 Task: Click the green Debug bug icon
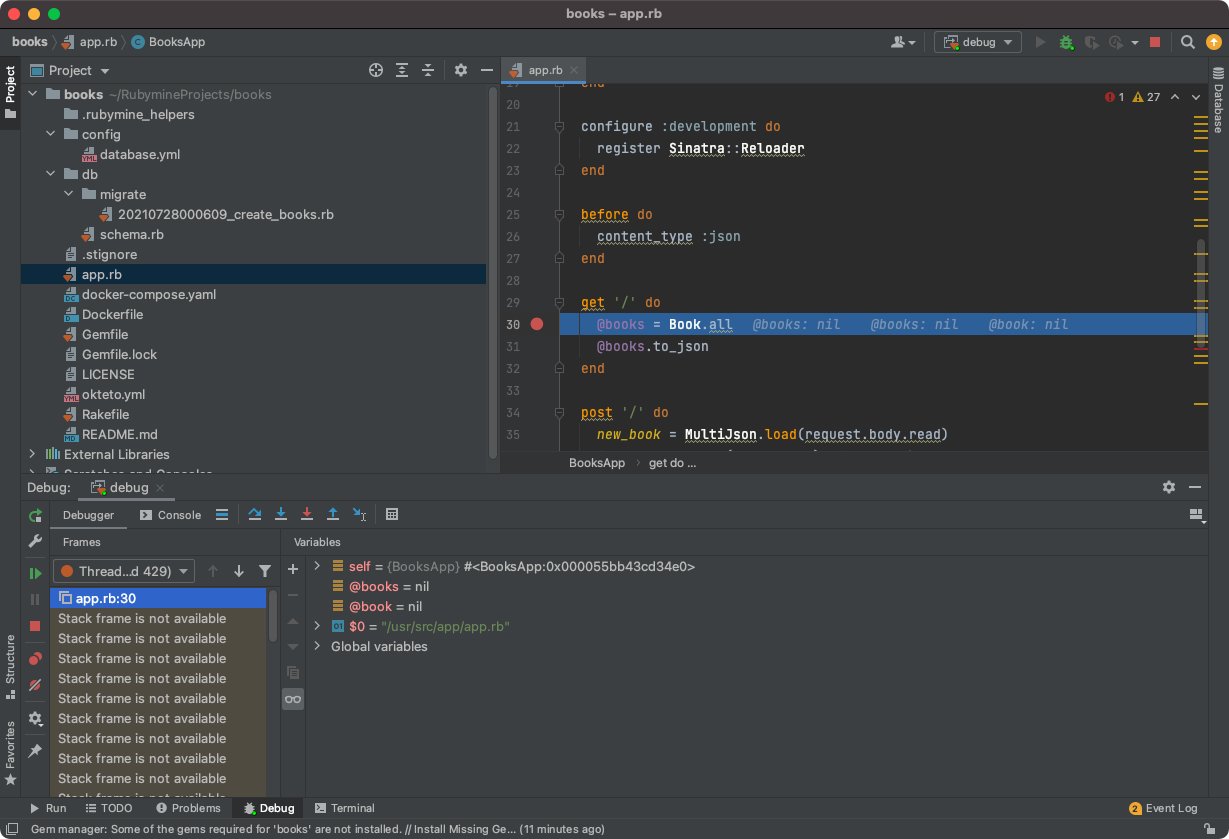pyautogui.click(x=1066, y=42)
